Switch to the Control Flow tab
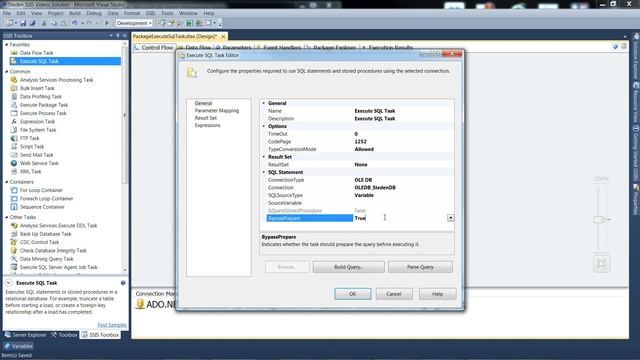640x360 pixels. tap(154, 48)
